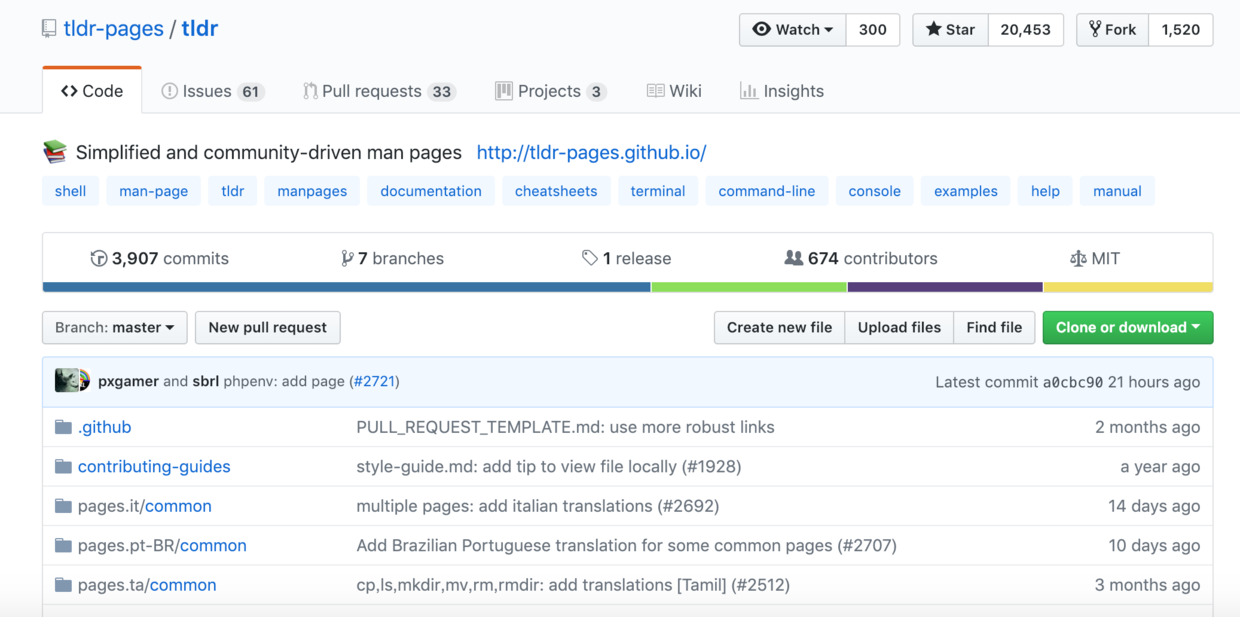
Task: Click the Create new file button
Action: [x=779, y=327]
